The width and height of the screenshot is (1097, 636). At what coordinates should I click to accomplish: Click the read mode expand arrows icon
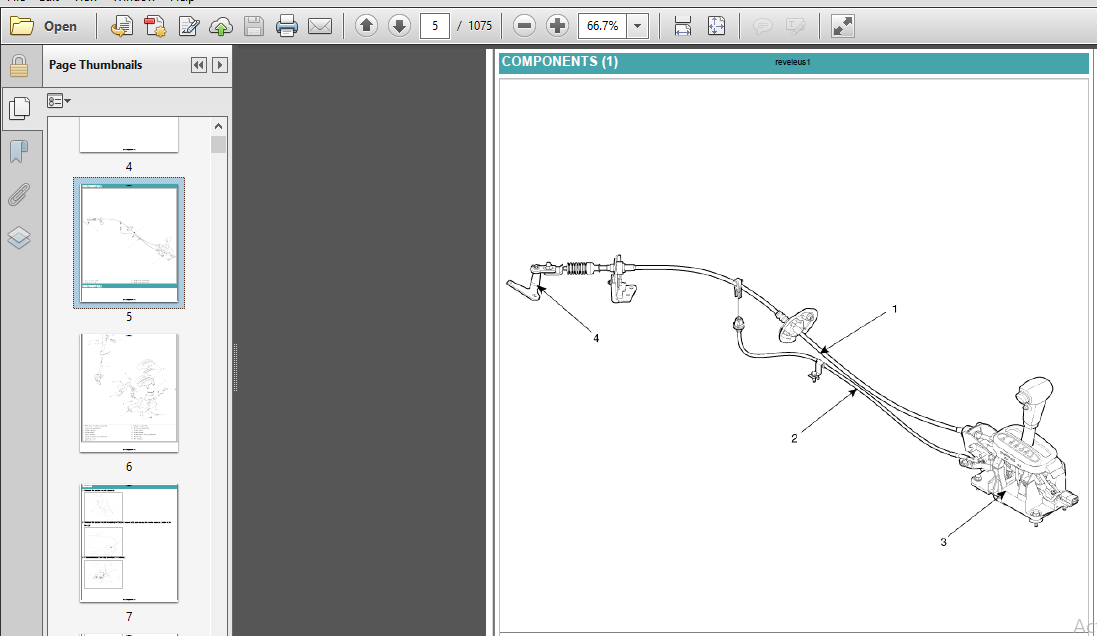(x=842, y=27)
